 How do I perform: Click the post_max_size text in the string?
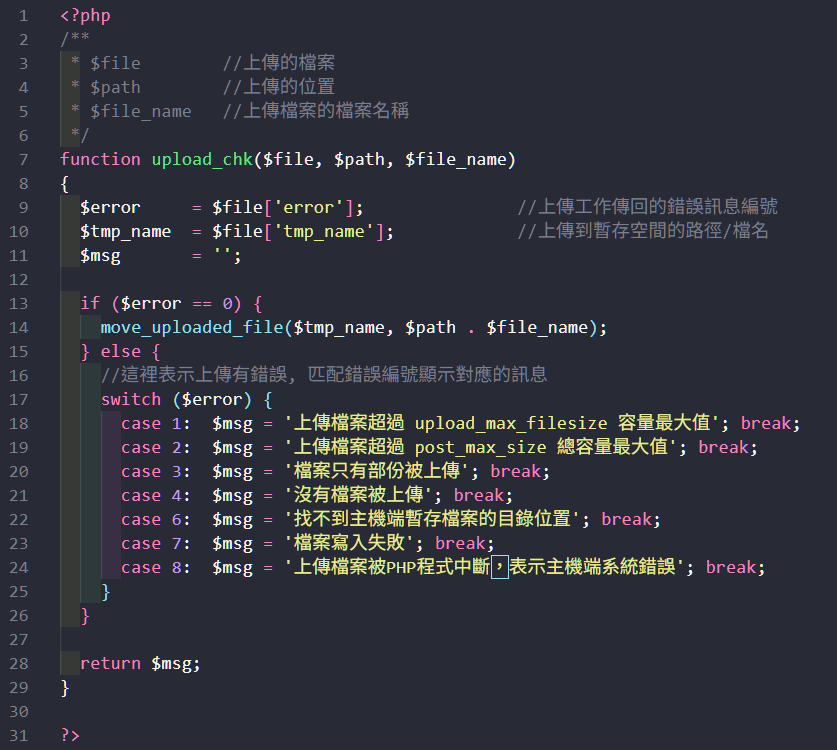click(x=480, y=447)
